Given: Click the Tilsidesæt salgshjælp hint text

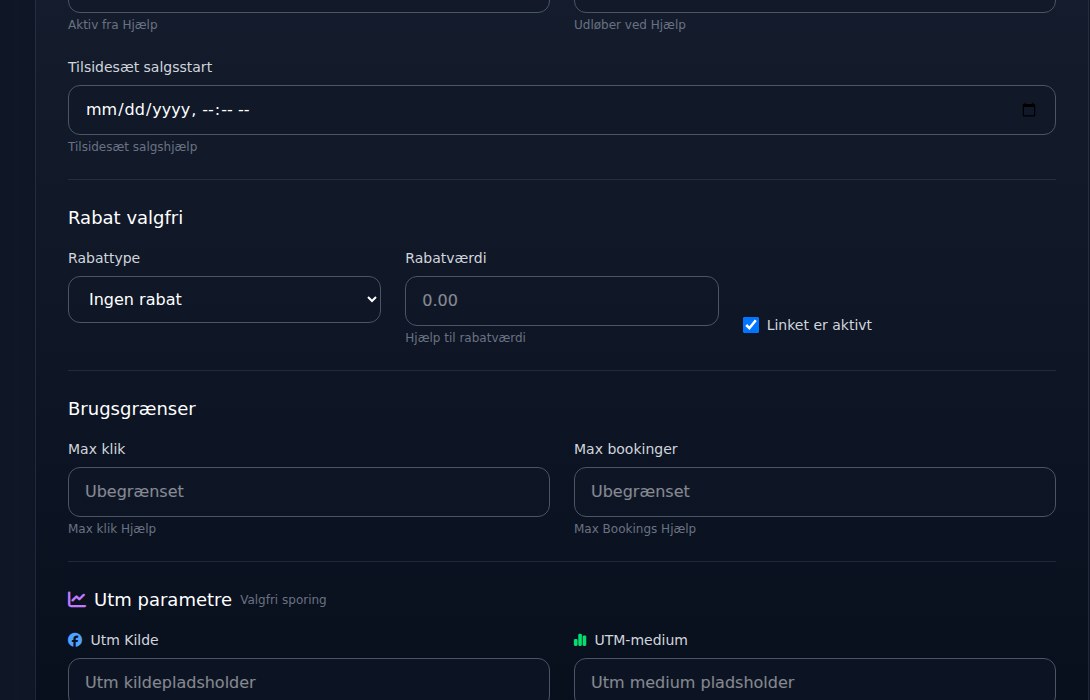Looking at the screenshot, I should [133, 147].
